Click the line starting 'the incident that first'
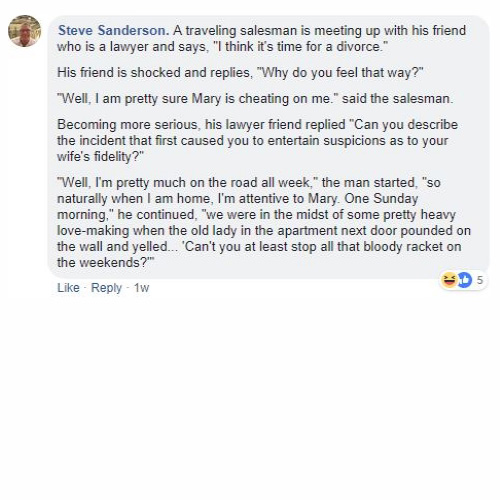 click(x=252, y=141)
